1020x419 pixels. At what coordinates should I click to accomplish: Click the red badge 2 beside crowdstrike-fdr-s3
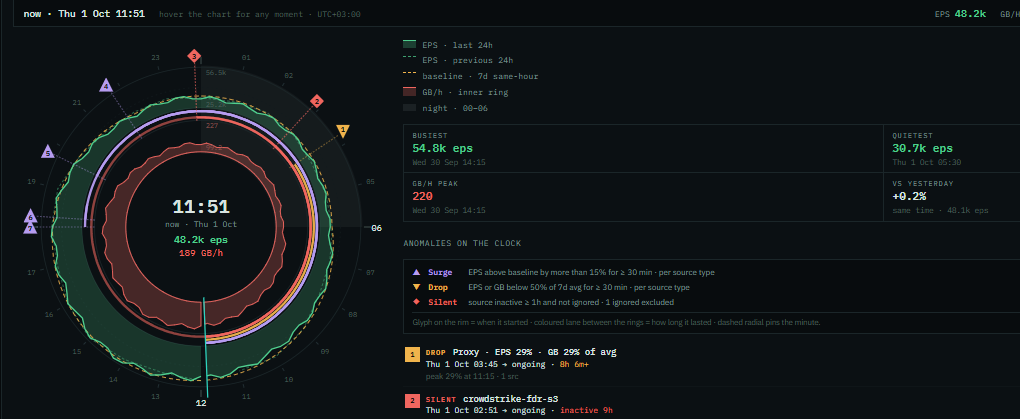point(412,401)
